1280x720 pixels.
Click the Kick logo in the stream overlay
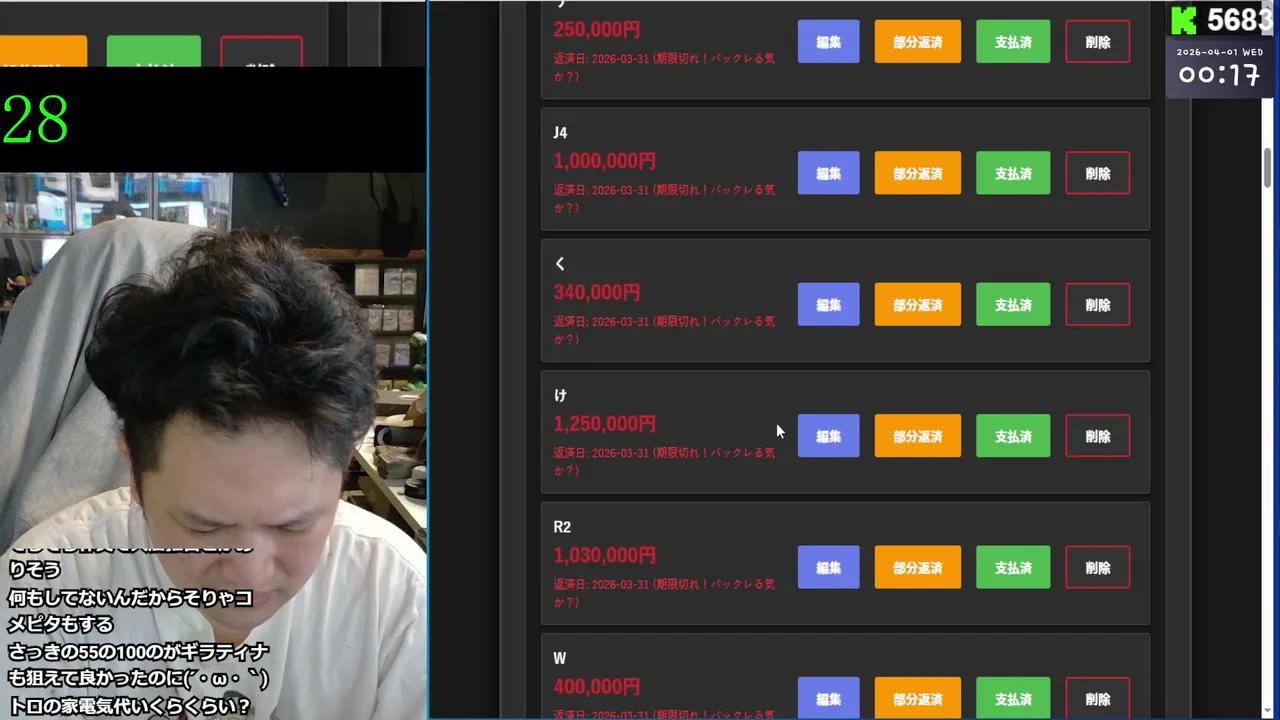[x=1184, y=20]
